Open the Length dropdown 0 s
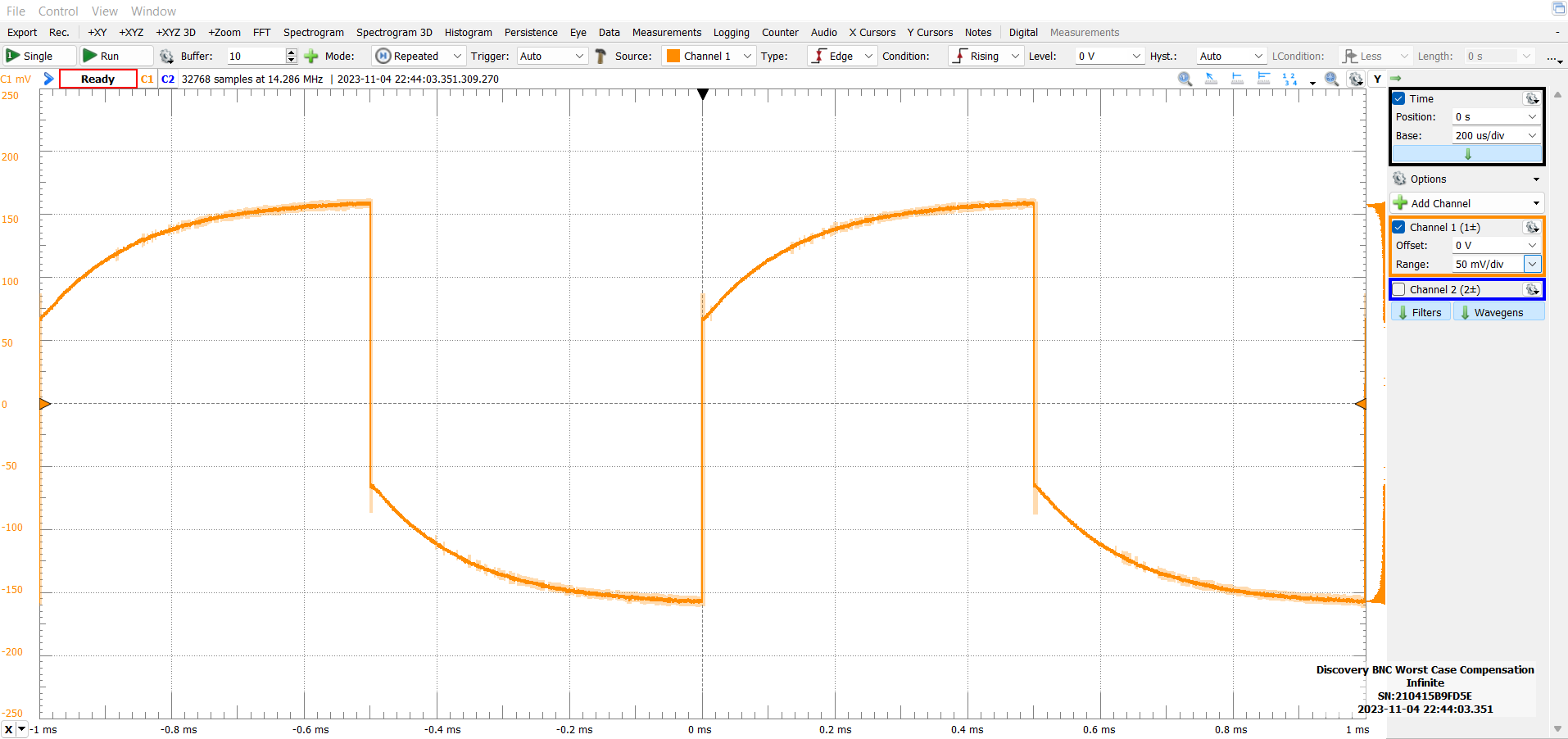 [x=1499, y=56]
